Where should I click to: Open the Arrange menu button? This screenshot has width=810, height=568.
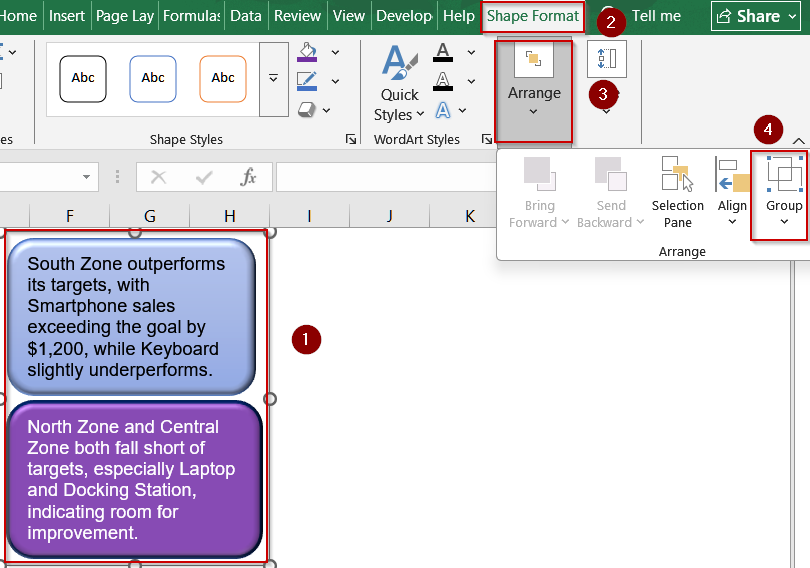point(534,91)
